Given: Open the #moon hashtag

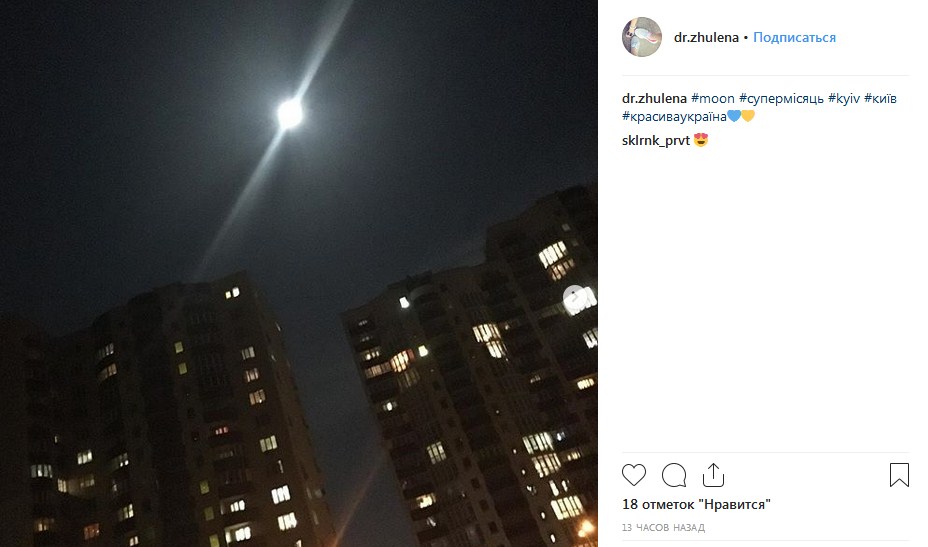Looking at the screenshot, I should pos(713,98).
